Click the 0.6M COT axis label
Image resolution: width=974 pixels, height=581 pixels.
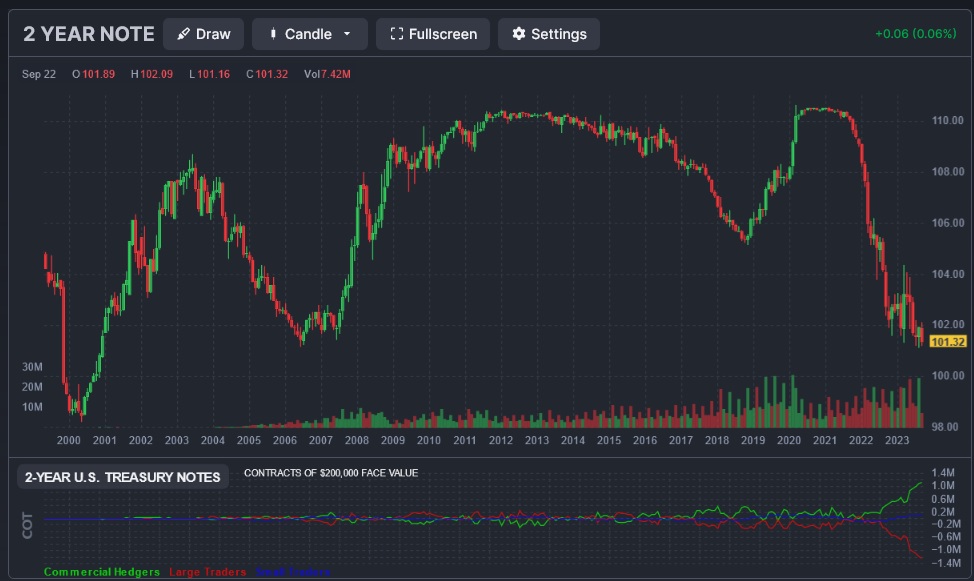(943, 499)
